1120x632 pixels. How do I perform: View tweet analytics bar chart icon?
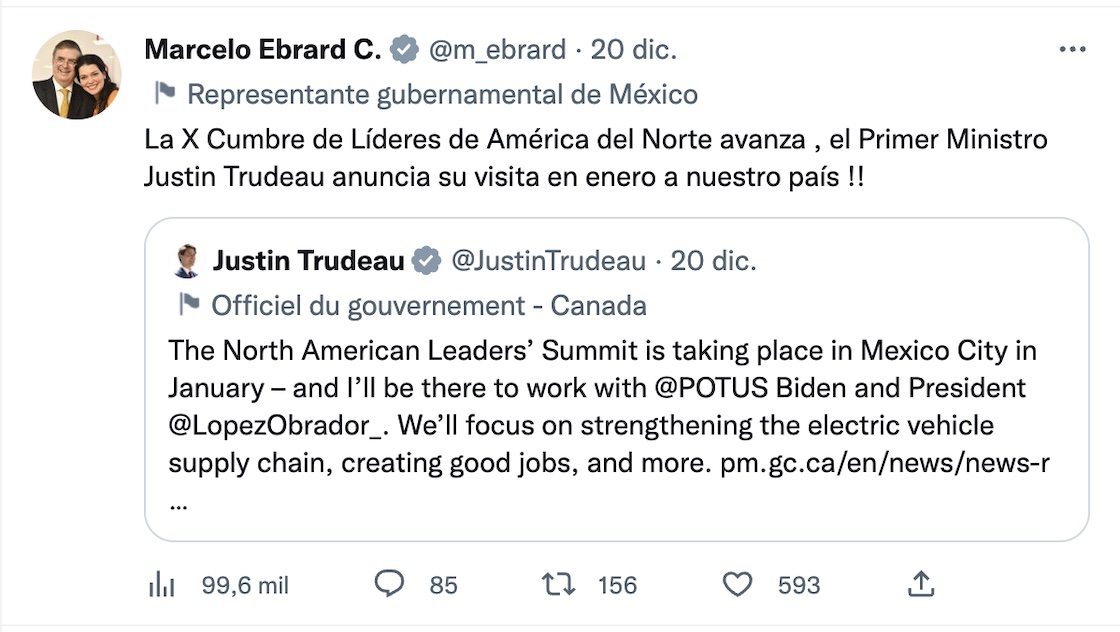point(162,585)
